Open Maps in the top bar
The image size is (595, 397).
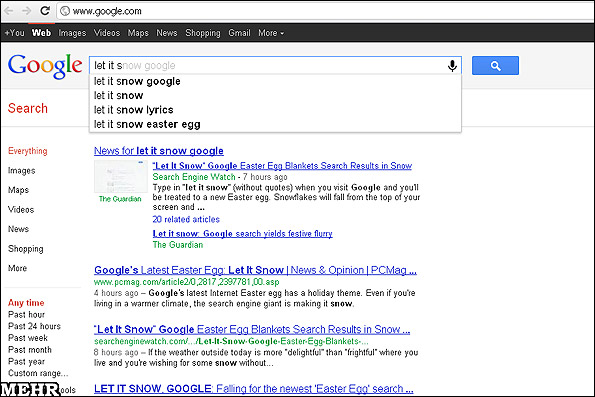(x=138, y=33)
